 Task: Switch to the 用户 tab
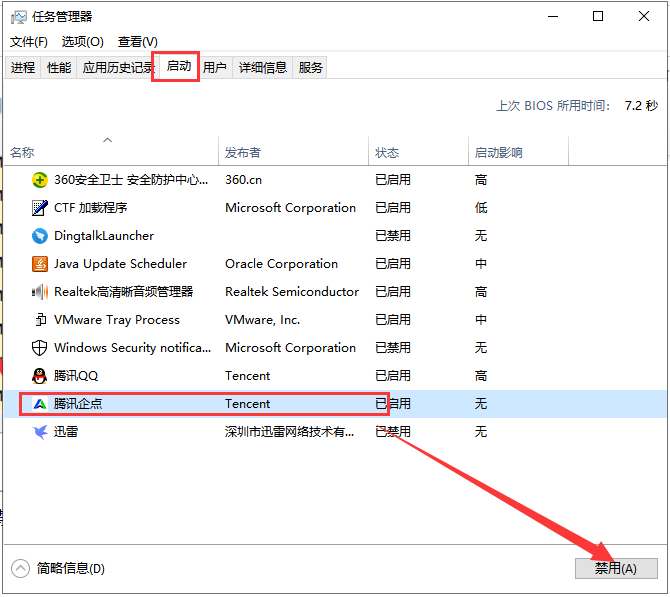[x=215, y=68]
